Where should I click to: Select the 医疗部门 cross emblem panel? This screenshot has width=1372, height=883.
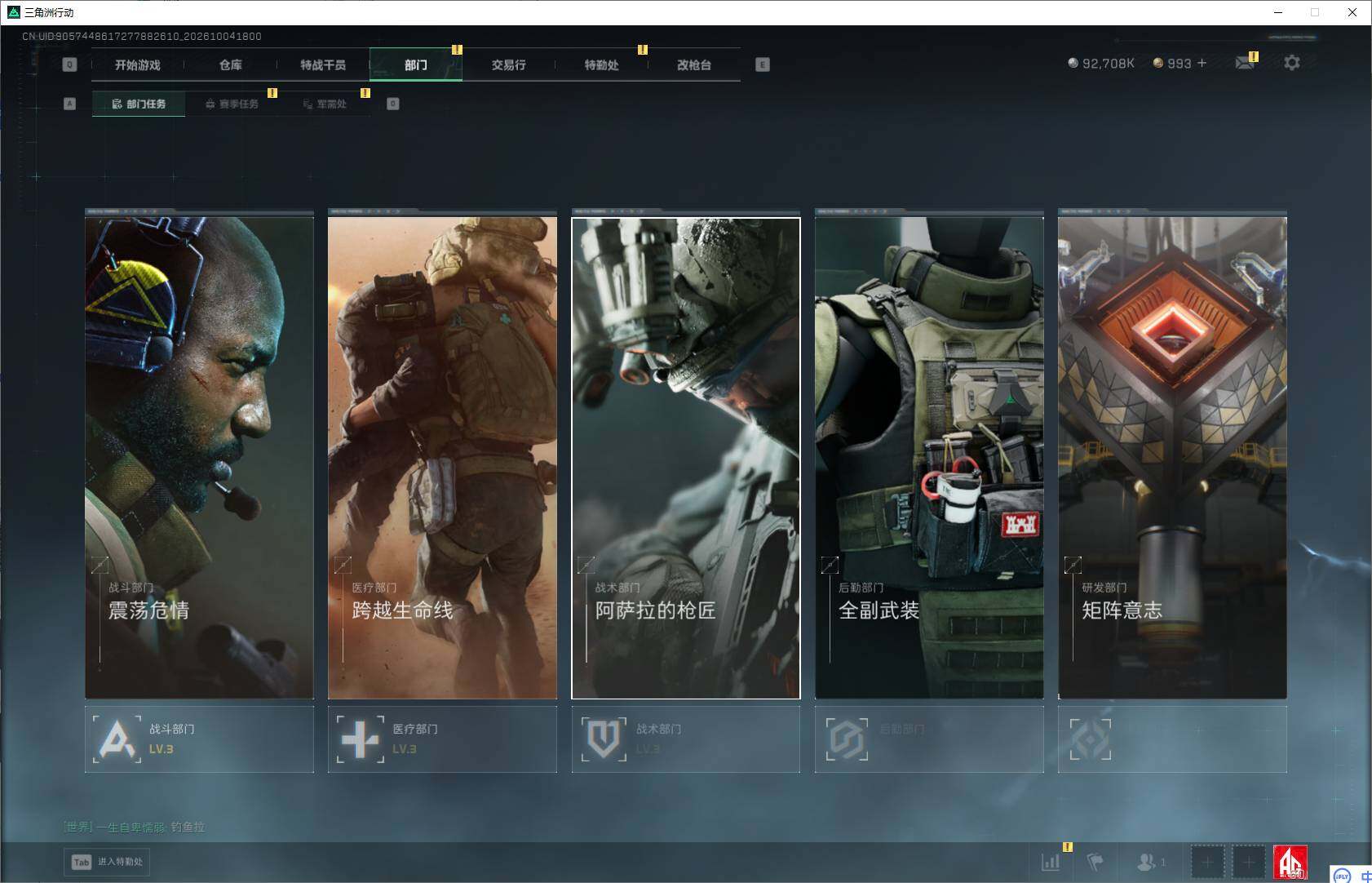coord(442,739)
